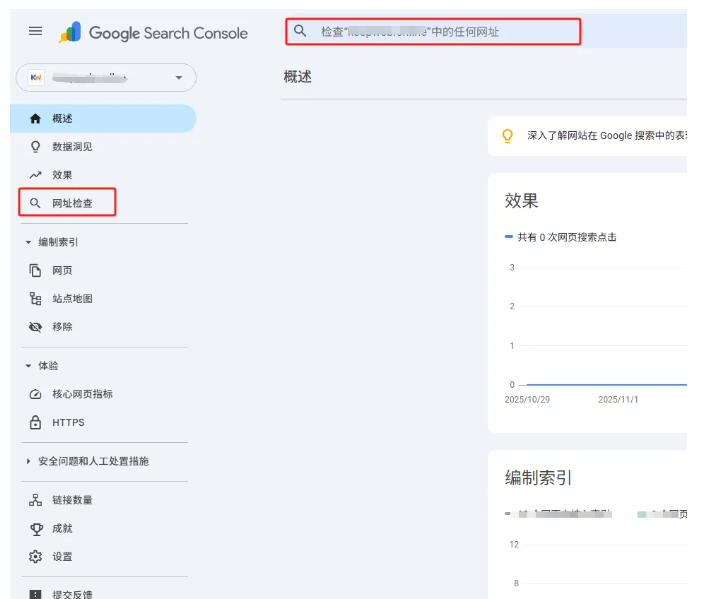Open the hamburger main menu
This screenshot has width=713, height=599.
pyautogui.click(x=36, y=32)
